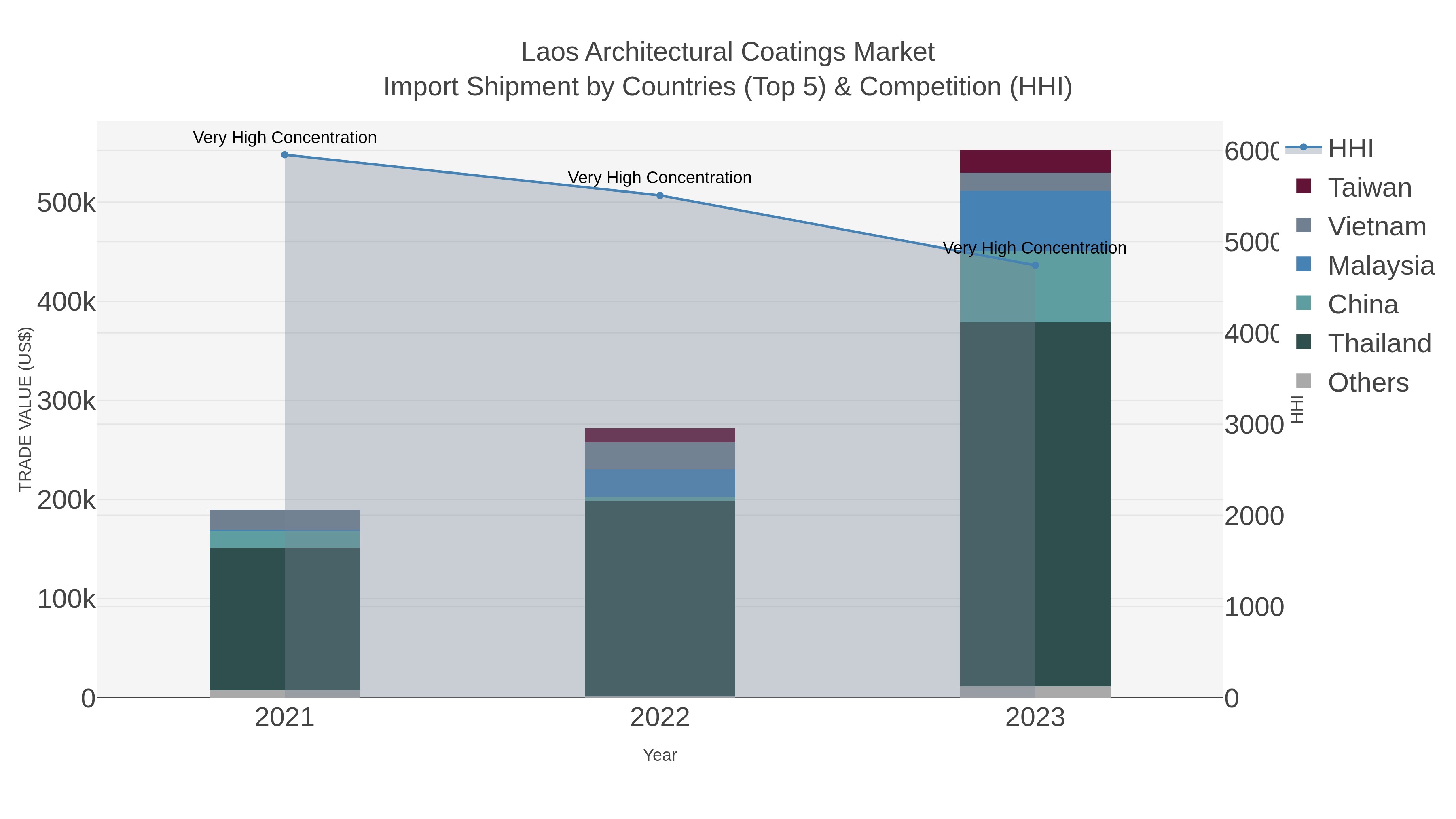The image size is (1456, 819).
Task: Click the 2021 Very High Concentration annotation
Action: [x=285, y=138]
